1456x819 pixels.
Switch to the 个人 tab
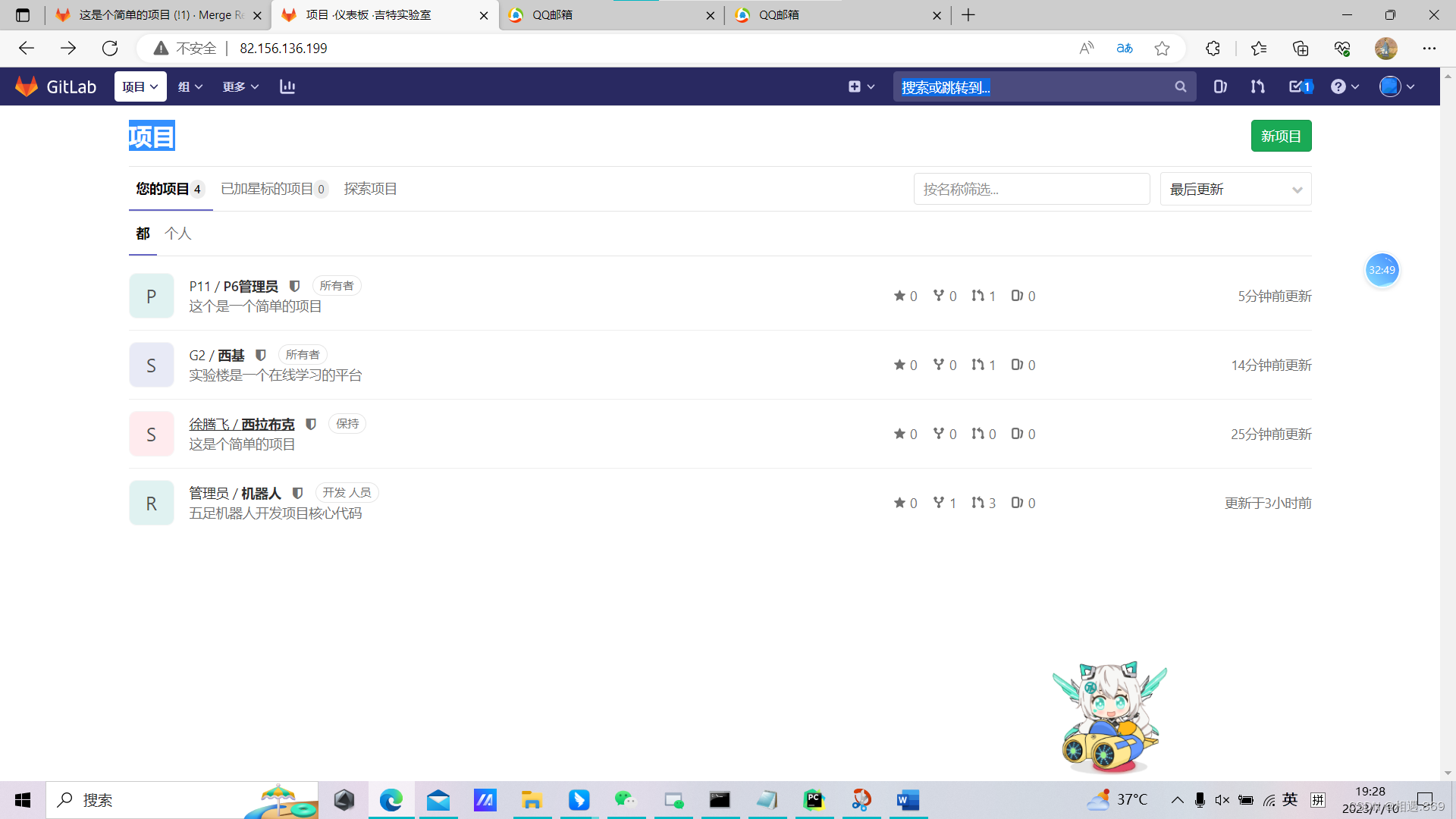(178, 234)
